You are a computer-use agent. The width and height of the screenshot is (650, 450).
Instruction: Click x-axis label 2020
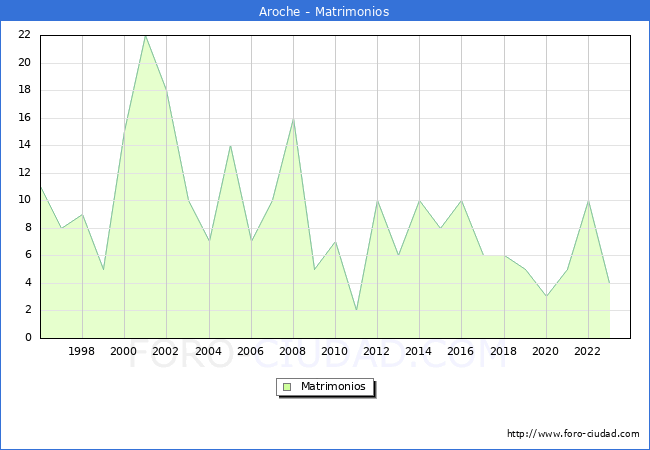(x=545, y=351)
